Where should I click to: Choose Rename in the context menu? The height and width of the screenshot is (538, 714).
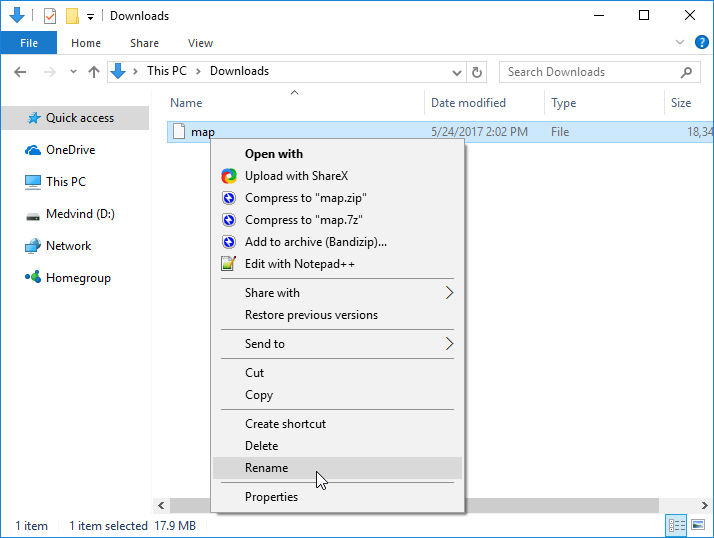coord(337,468)
